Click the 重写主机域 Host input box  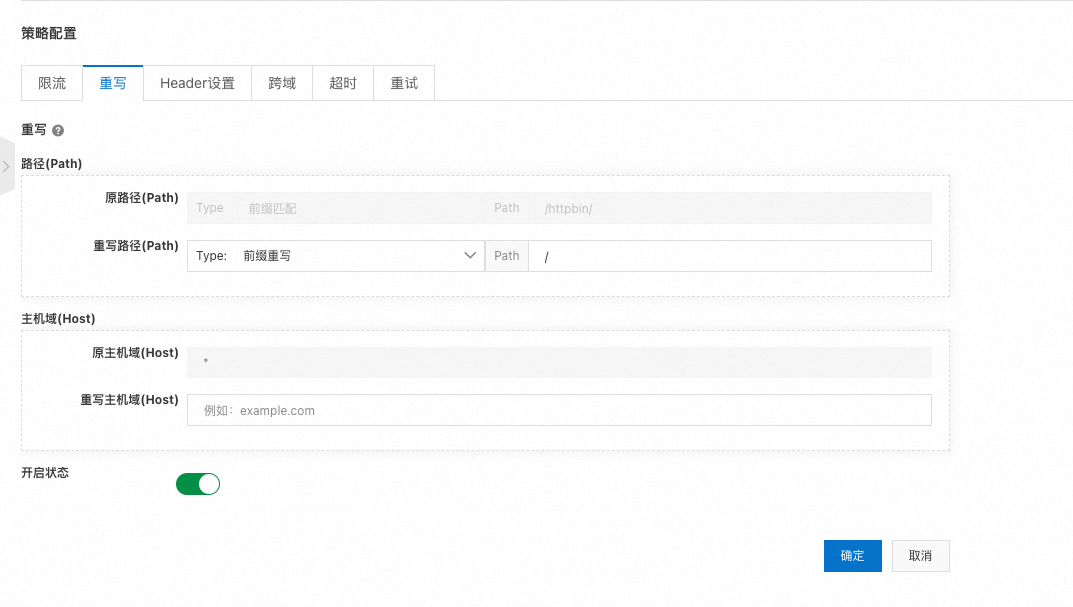[559, 410]
